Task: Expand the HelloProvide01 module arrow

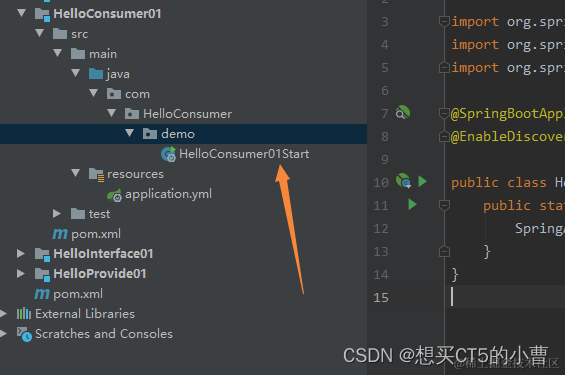Action: click(21, 273)
